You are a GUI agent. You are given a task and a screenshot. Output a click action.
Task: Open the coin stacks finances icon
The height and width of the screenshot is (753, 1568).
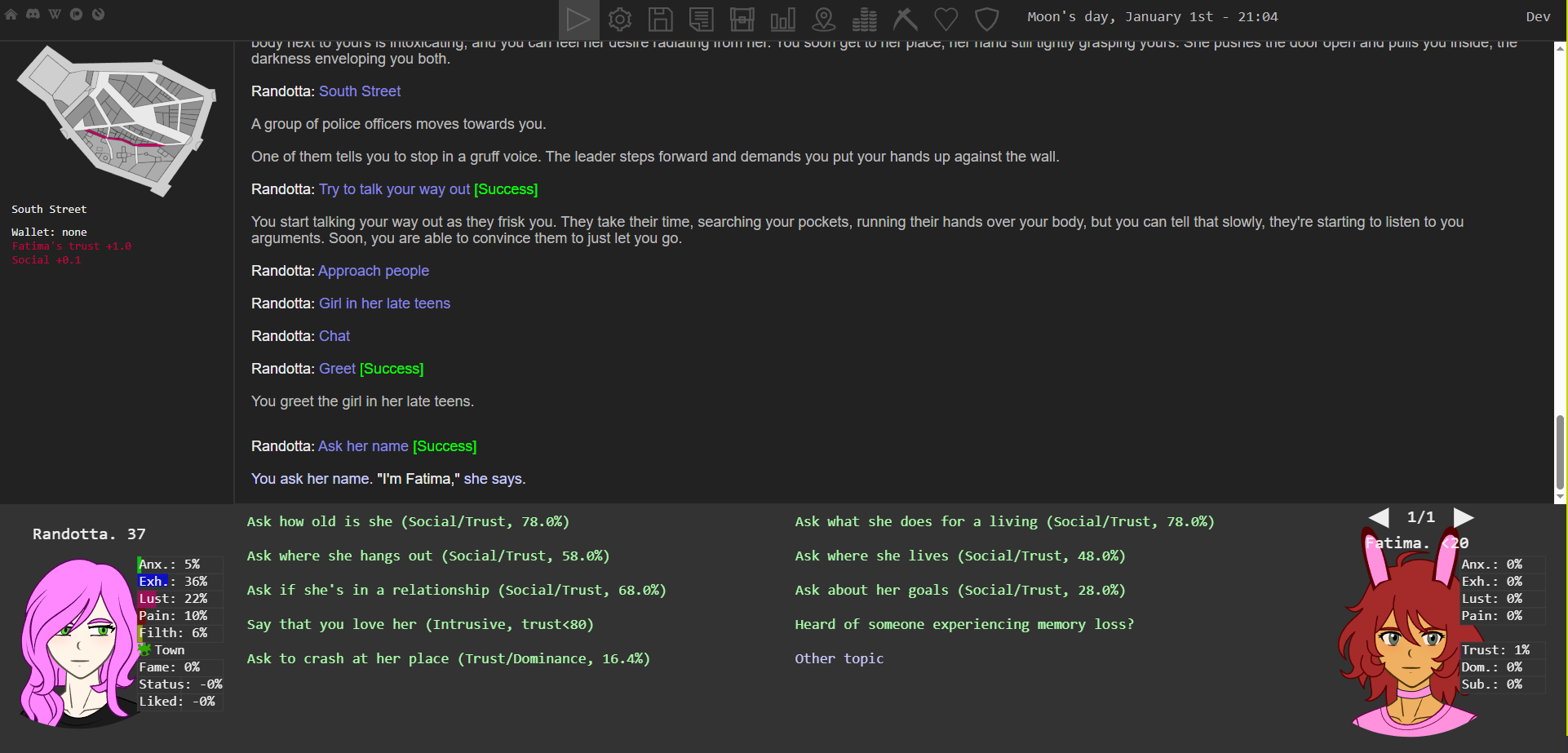864,19
